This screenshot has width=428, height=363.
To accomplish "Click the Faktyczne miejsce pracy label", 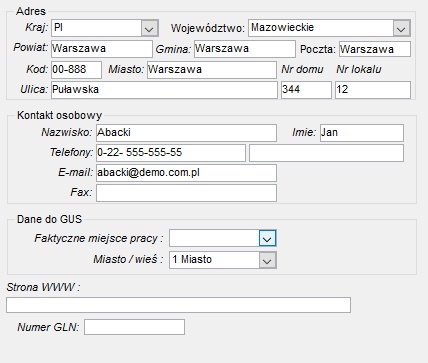I will click(x=99, y=238).
